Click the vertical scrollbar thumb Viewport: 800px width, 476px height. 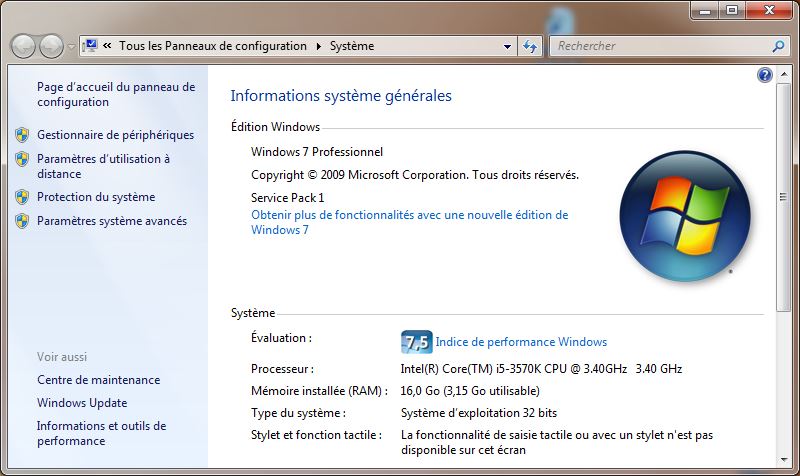coord(784,197)
